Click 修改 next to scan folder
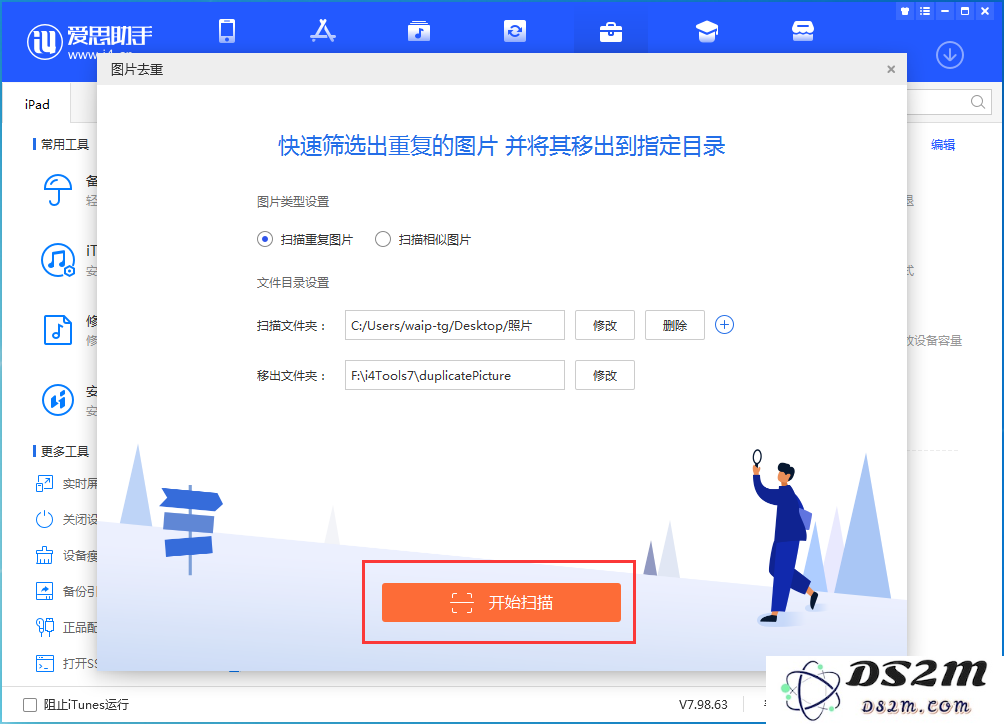1004x724 pixels. 605,325
